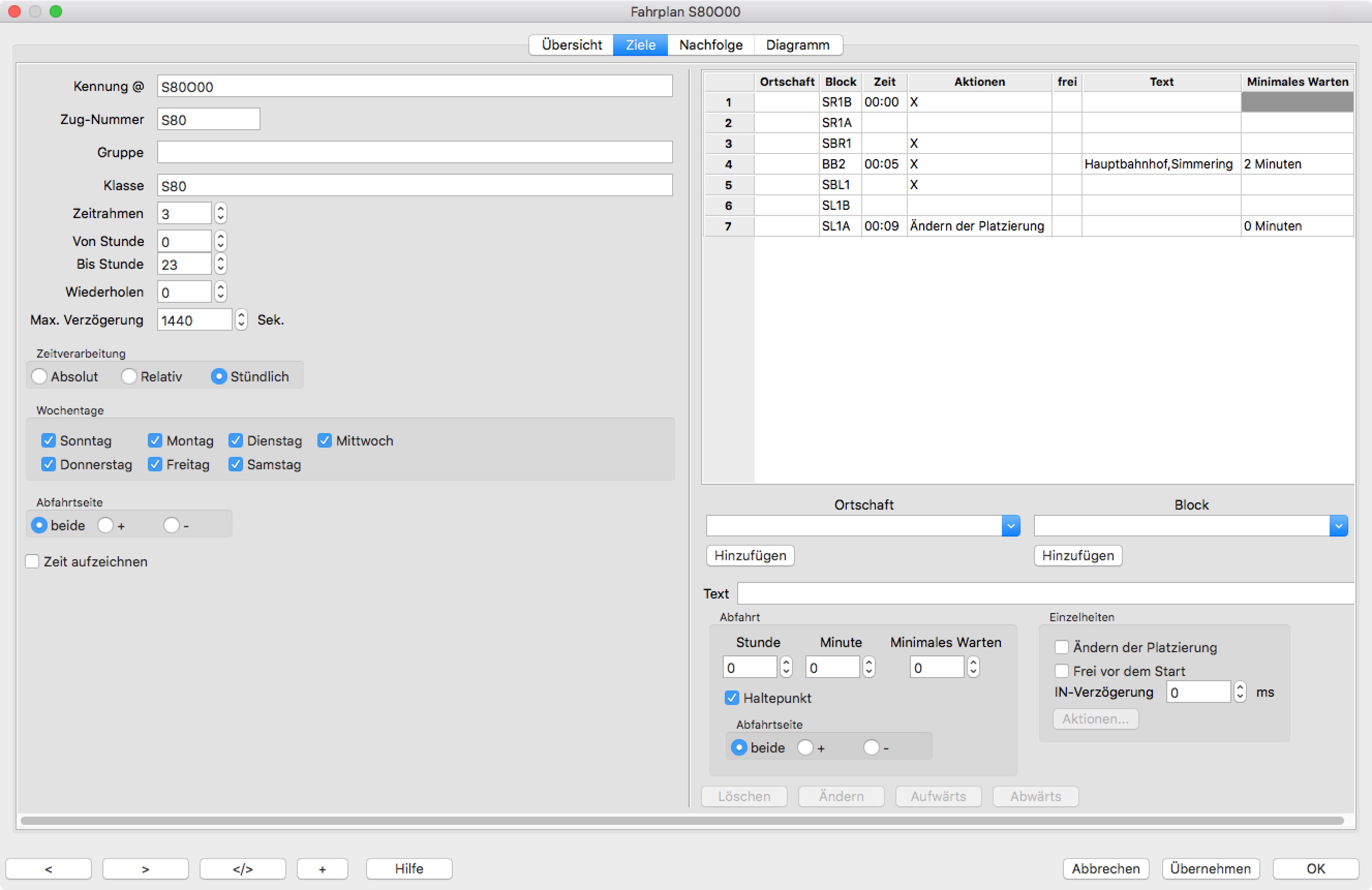Switch to the Übersicht tab
The image size is (1372, 890).
(571, 45)
